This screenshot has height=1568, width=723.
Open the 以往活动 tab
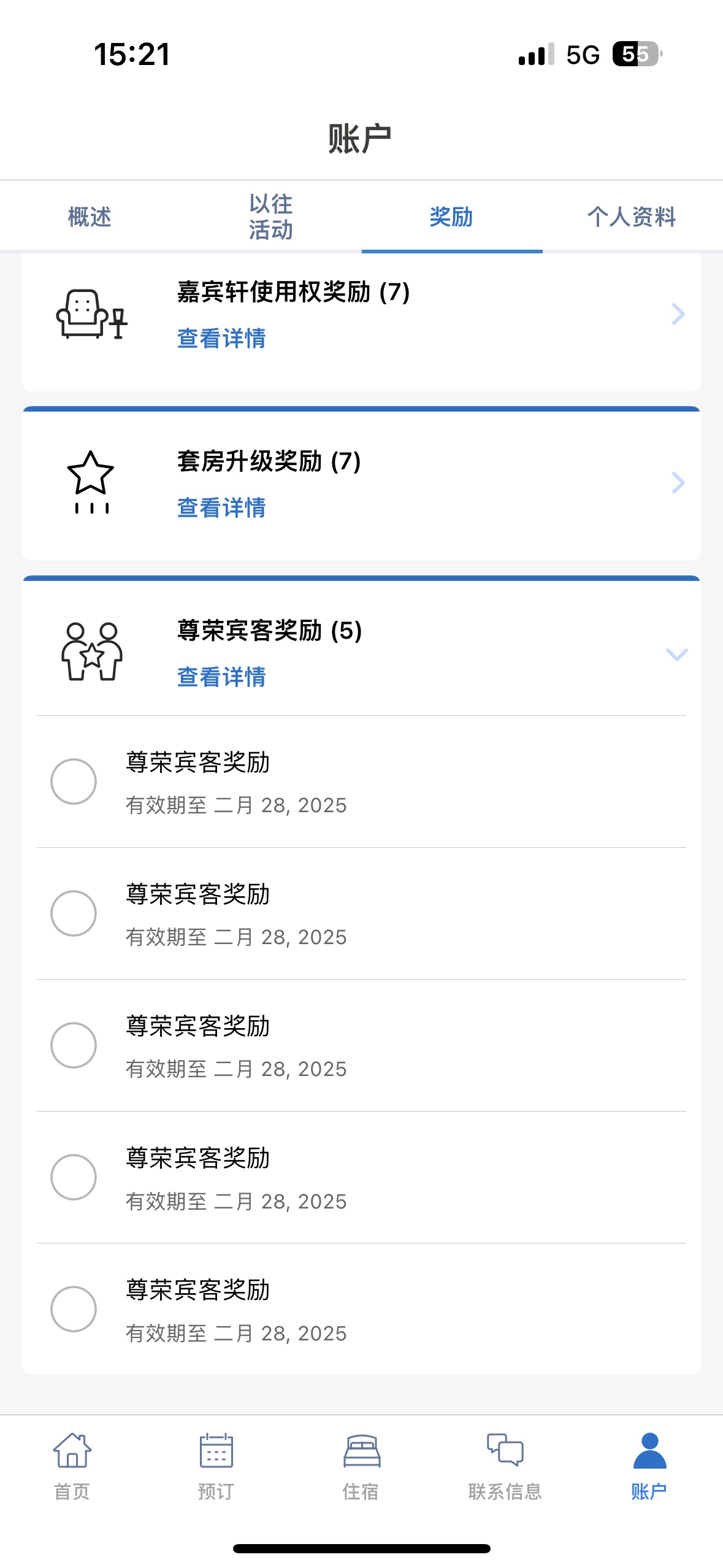pyautogui.click(x=271, y=217)
